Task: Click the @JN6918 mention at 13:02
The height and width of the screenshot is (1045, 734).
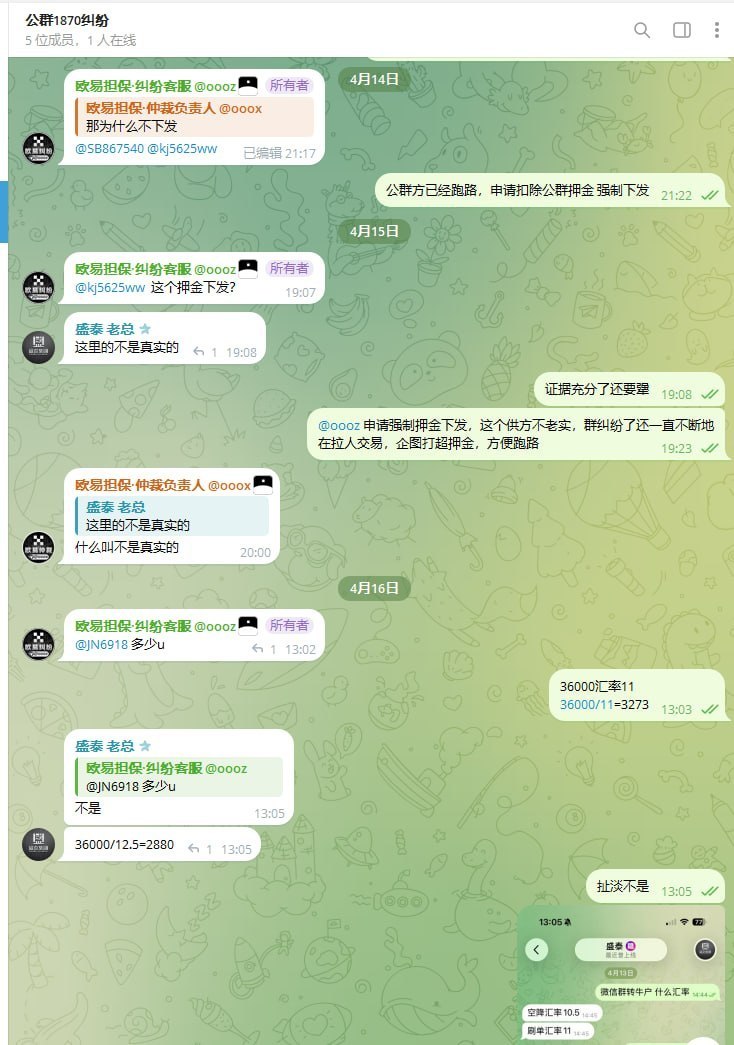Action: coord(101,644)
